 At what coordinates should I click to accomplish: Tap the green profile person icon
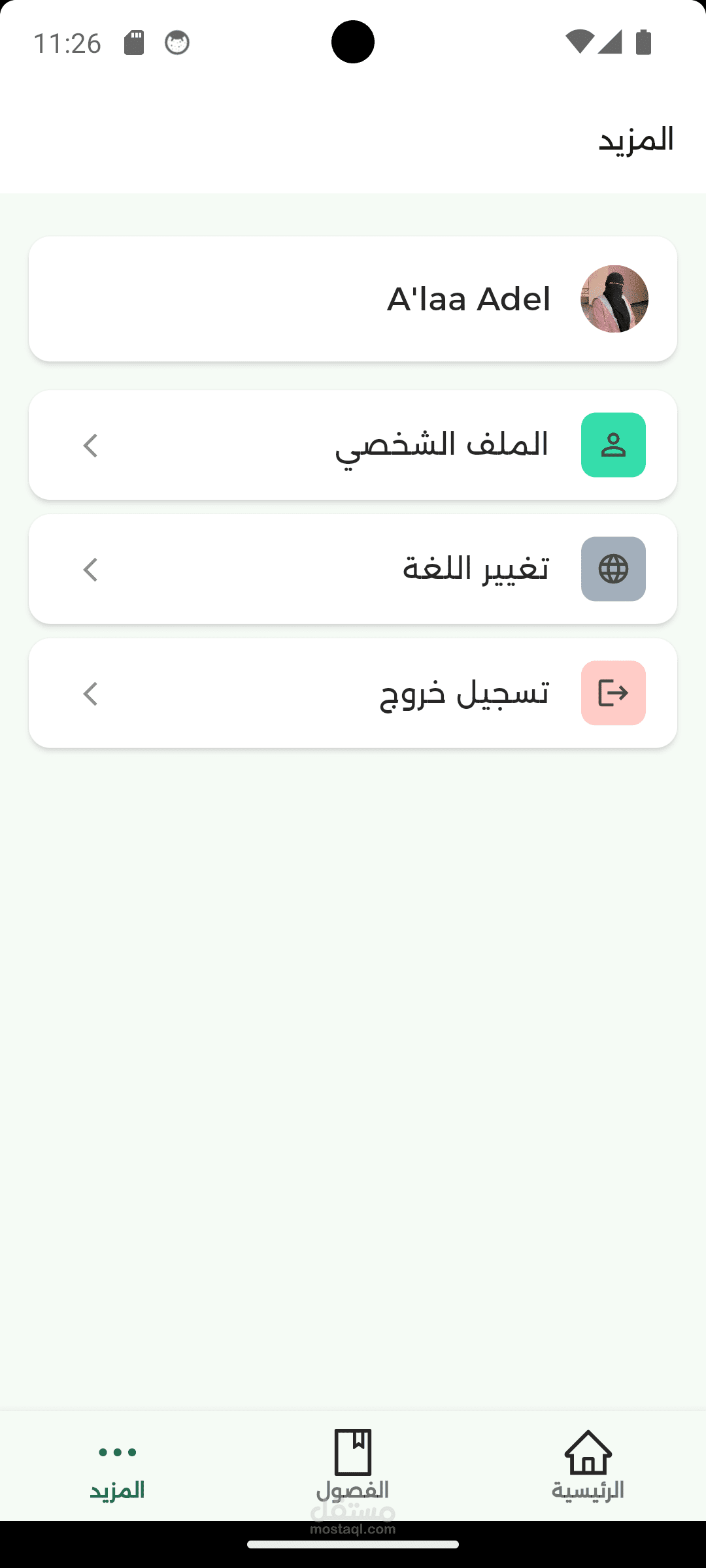pyautogui.click(x=613, y=445)
